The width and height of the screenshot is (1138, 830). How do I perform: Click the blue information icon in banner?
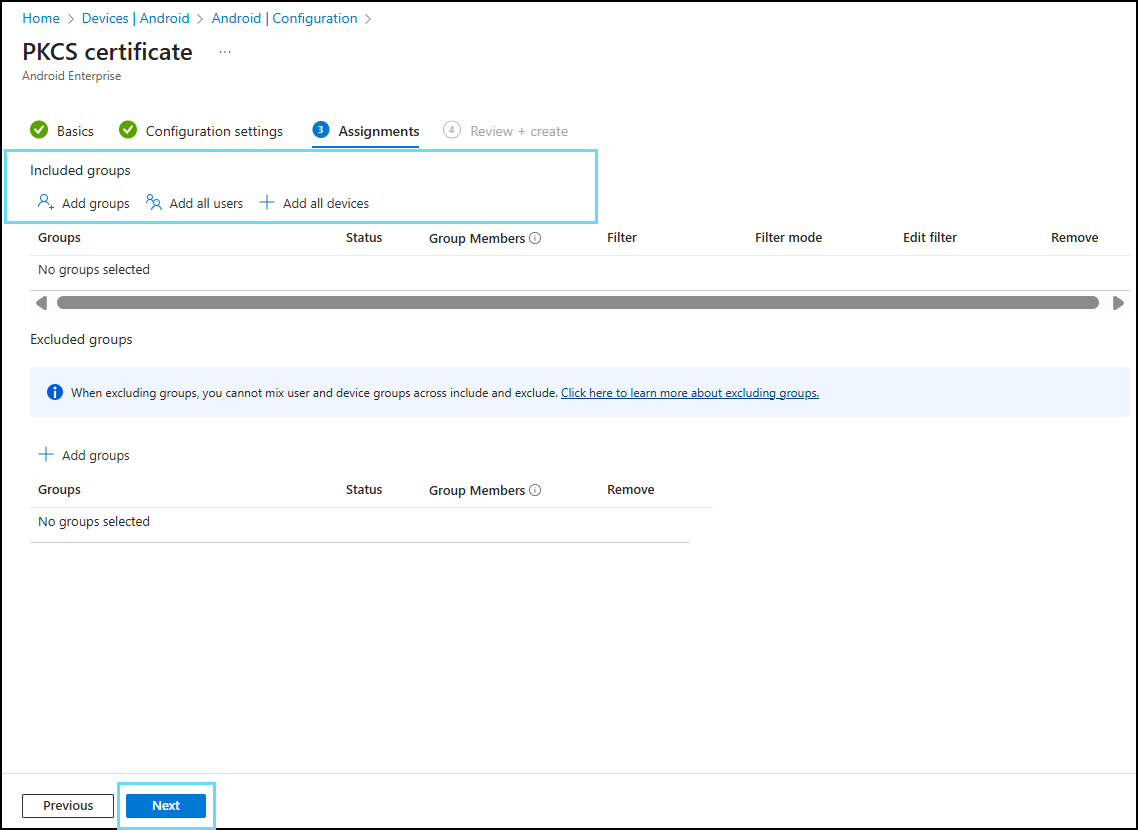[55, 392]
